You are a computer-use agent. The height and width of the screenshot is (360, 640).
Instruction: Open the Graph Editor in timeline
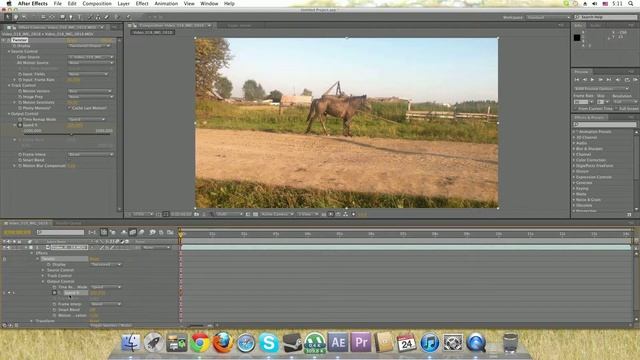point(170,232)
